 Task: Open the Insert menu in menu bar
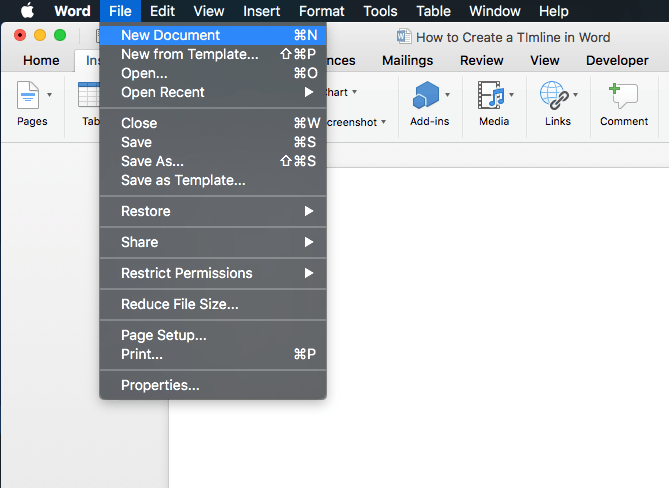click(262, 11)
